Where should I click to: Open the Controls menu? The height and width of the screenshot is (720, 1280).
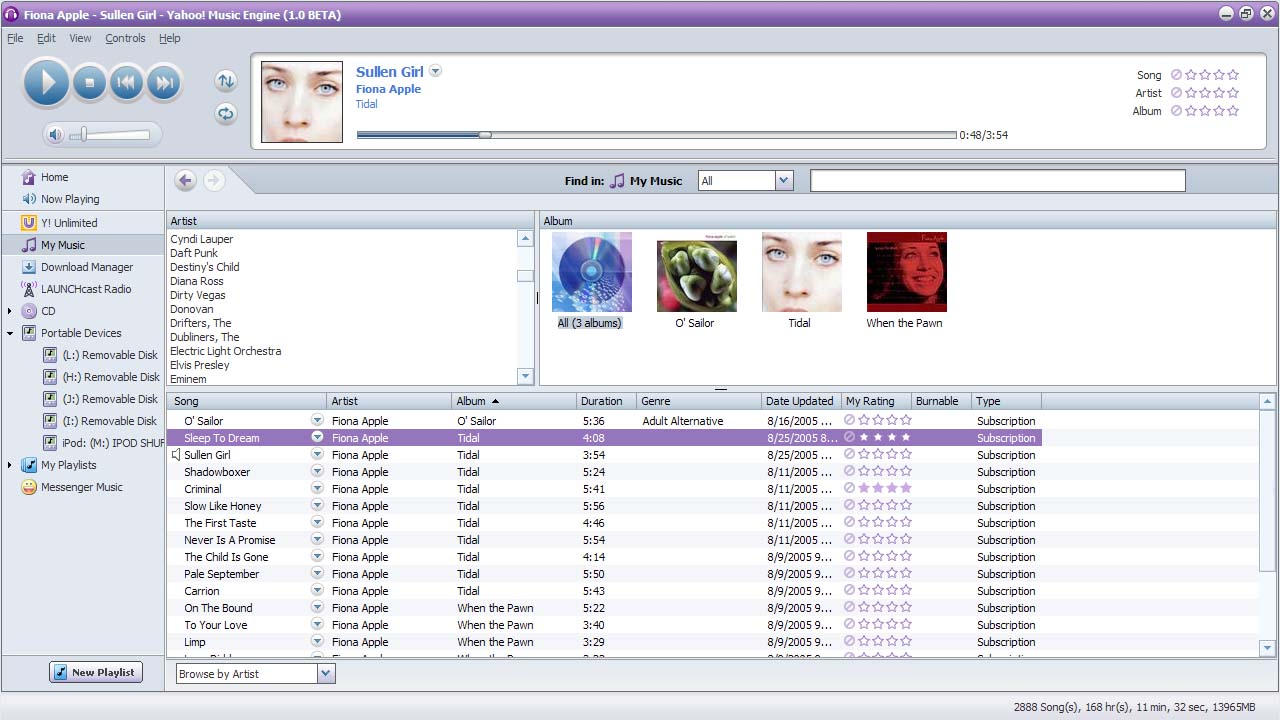click(125, 38)
